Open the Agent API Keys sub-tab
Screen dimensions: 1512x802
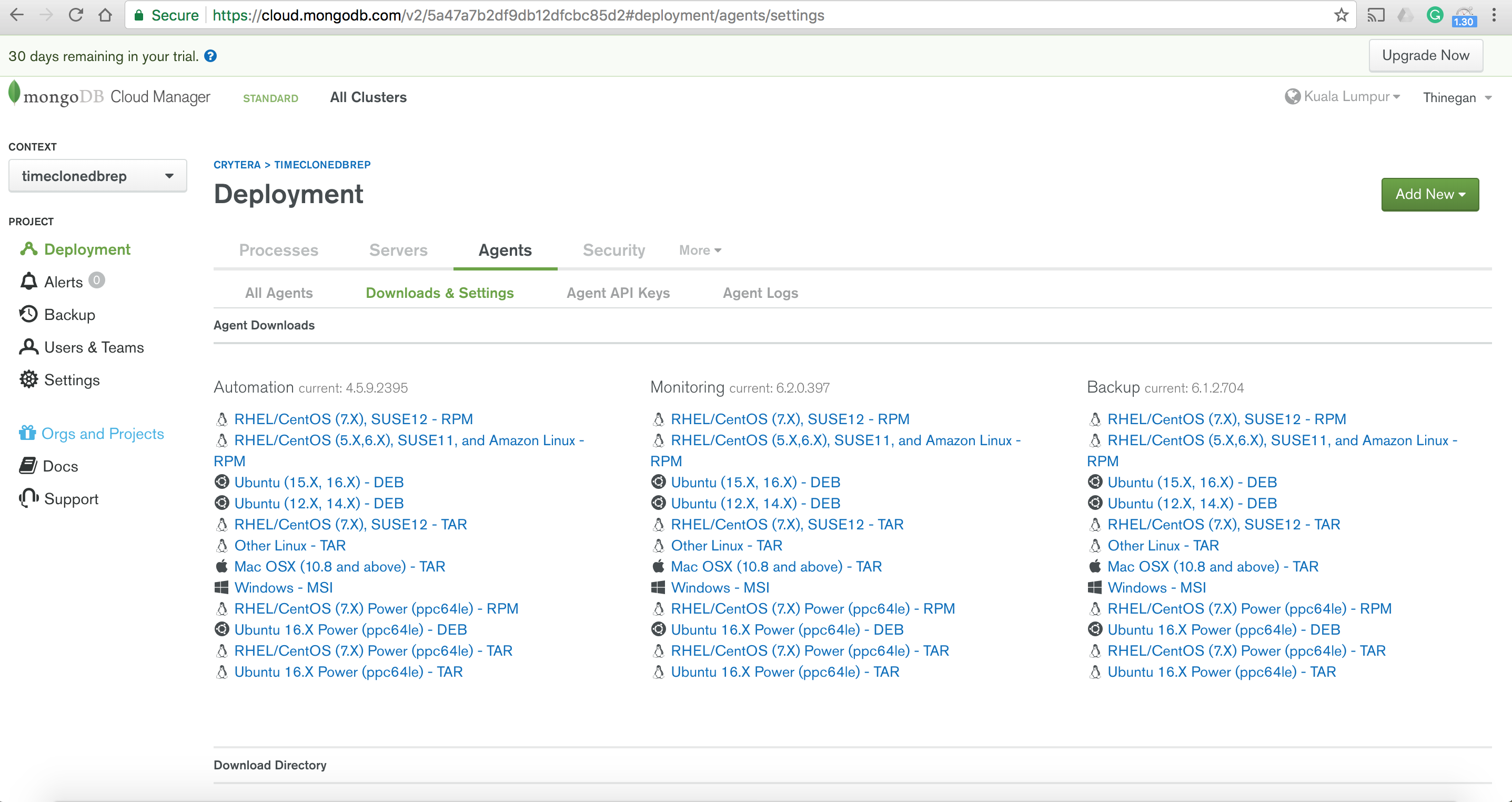618,293
